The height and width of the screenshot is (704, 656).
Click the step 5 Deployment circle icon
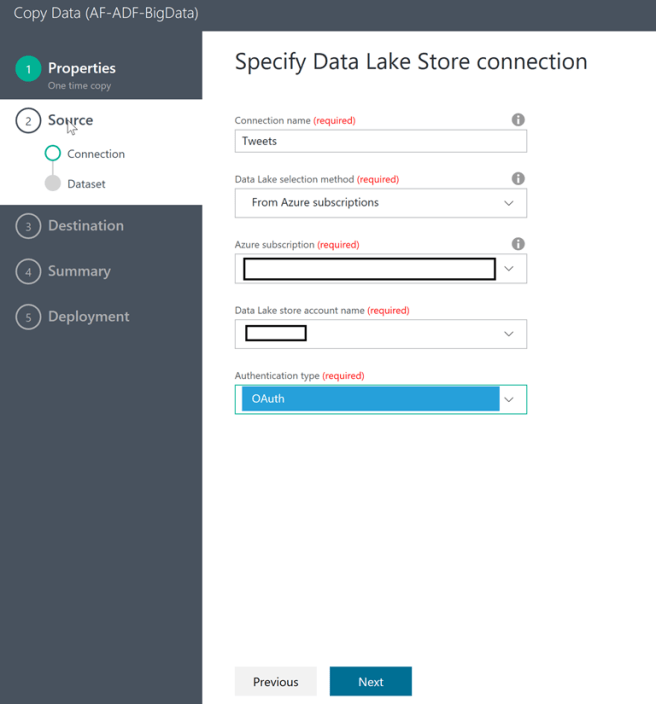28,317
